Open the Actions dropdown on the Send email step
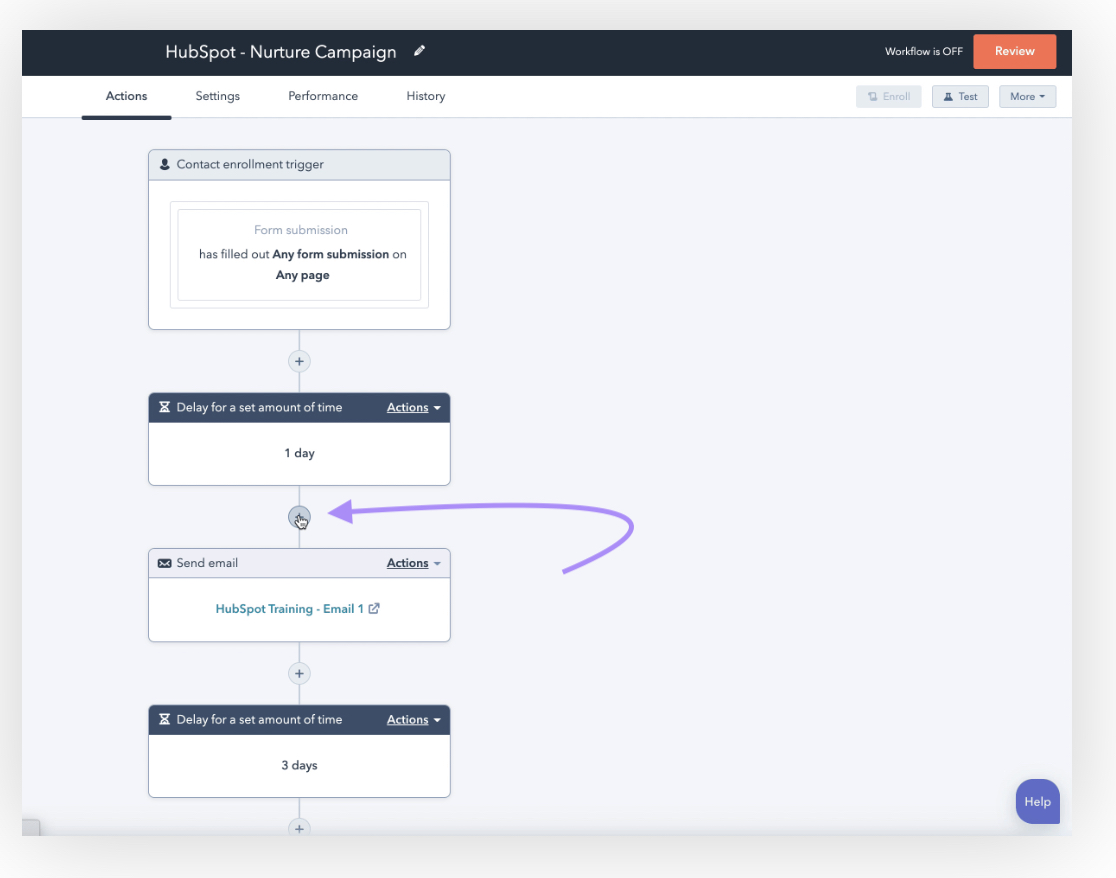This screenshot has height=878, width=1116. tap(408, 562)
